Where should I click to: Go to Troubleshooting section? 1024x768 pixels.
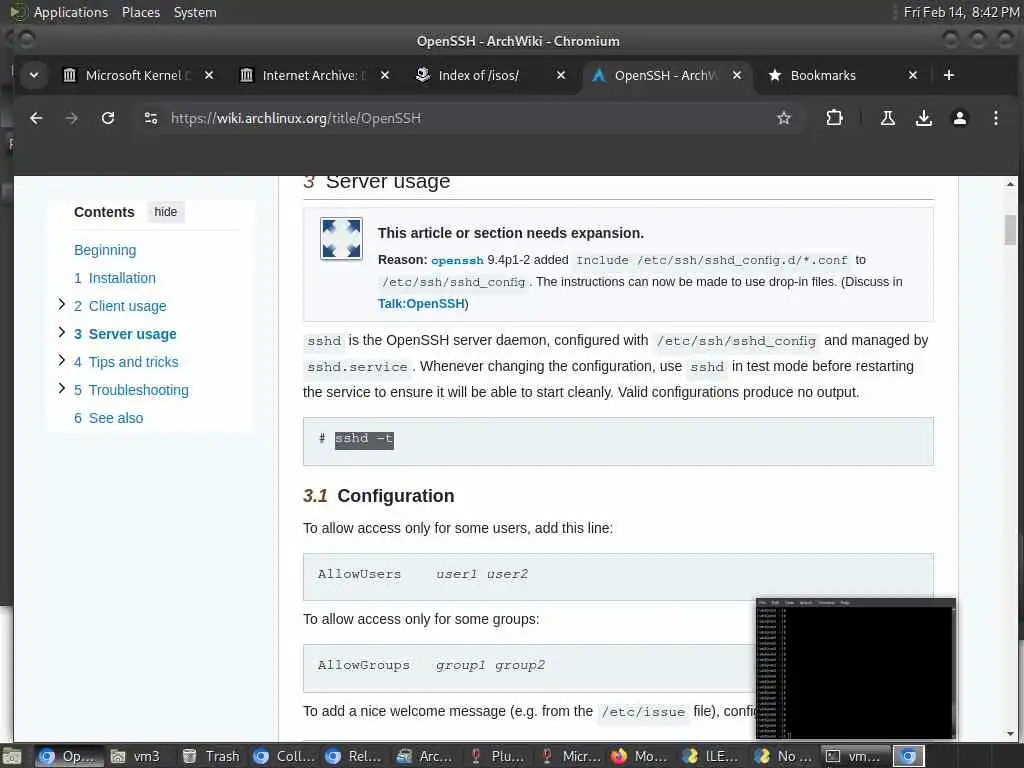tap(131, 391)
